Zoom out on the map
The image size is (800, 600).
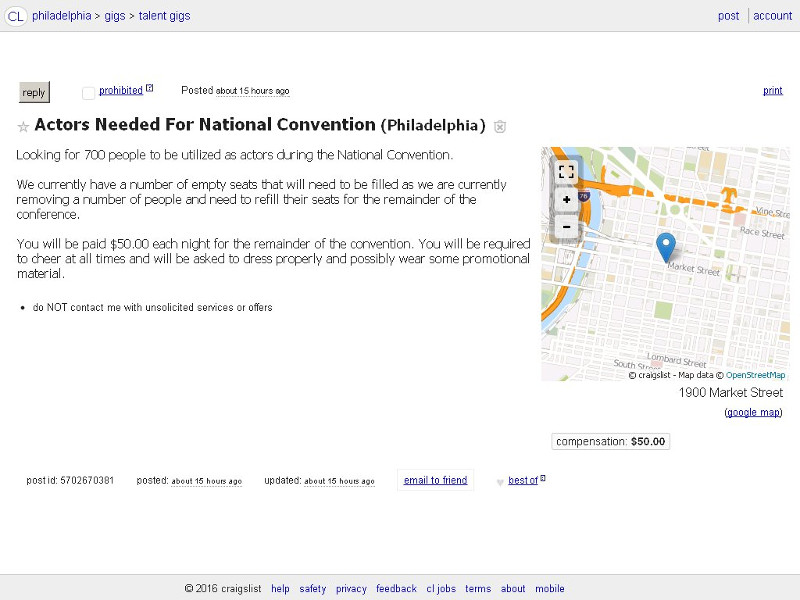click(566, 227)
